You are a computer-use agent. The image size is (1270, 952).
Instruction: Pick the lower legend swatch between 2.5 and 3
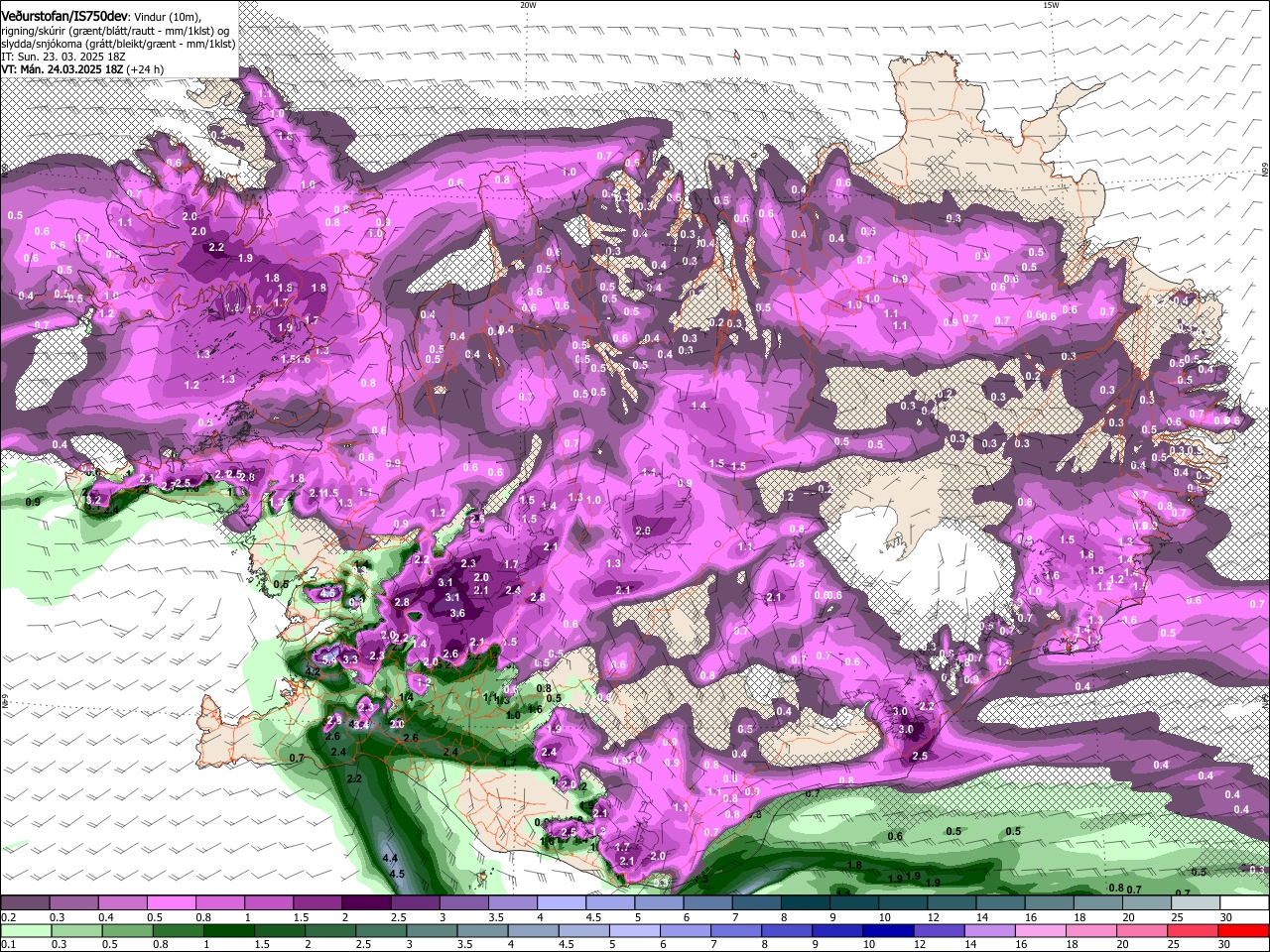pos(381,930)
